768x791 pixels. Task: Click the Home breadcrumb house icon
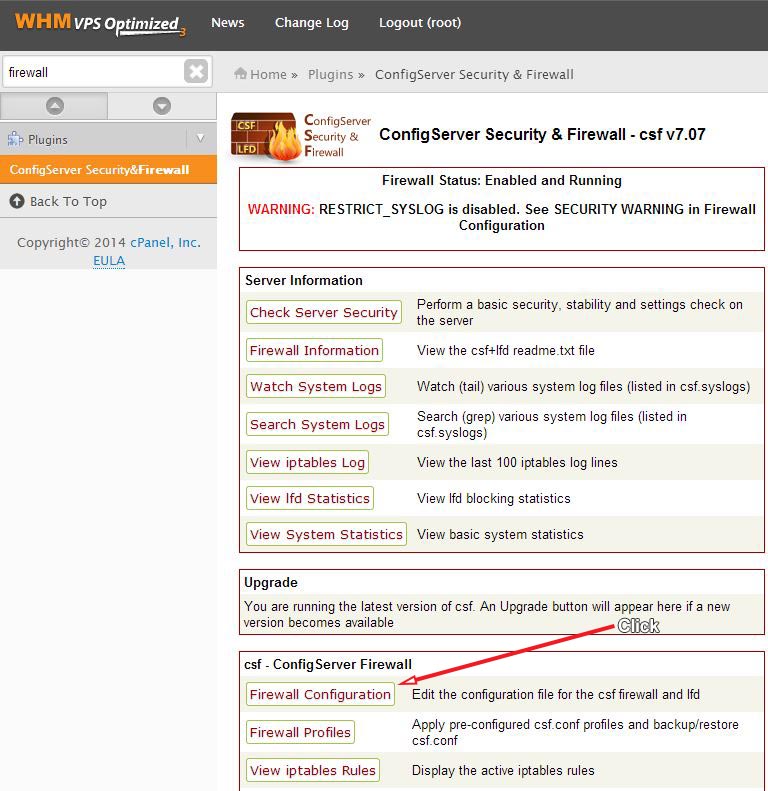(x=241, y=74)
